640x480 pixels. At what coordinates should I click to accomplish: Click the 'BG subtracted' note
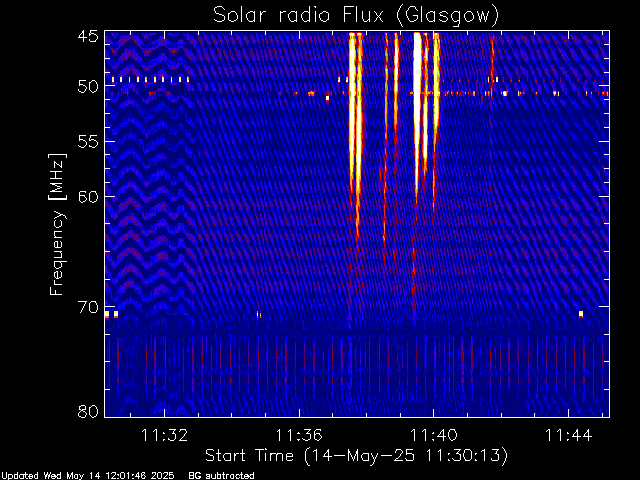click(221, 476)
